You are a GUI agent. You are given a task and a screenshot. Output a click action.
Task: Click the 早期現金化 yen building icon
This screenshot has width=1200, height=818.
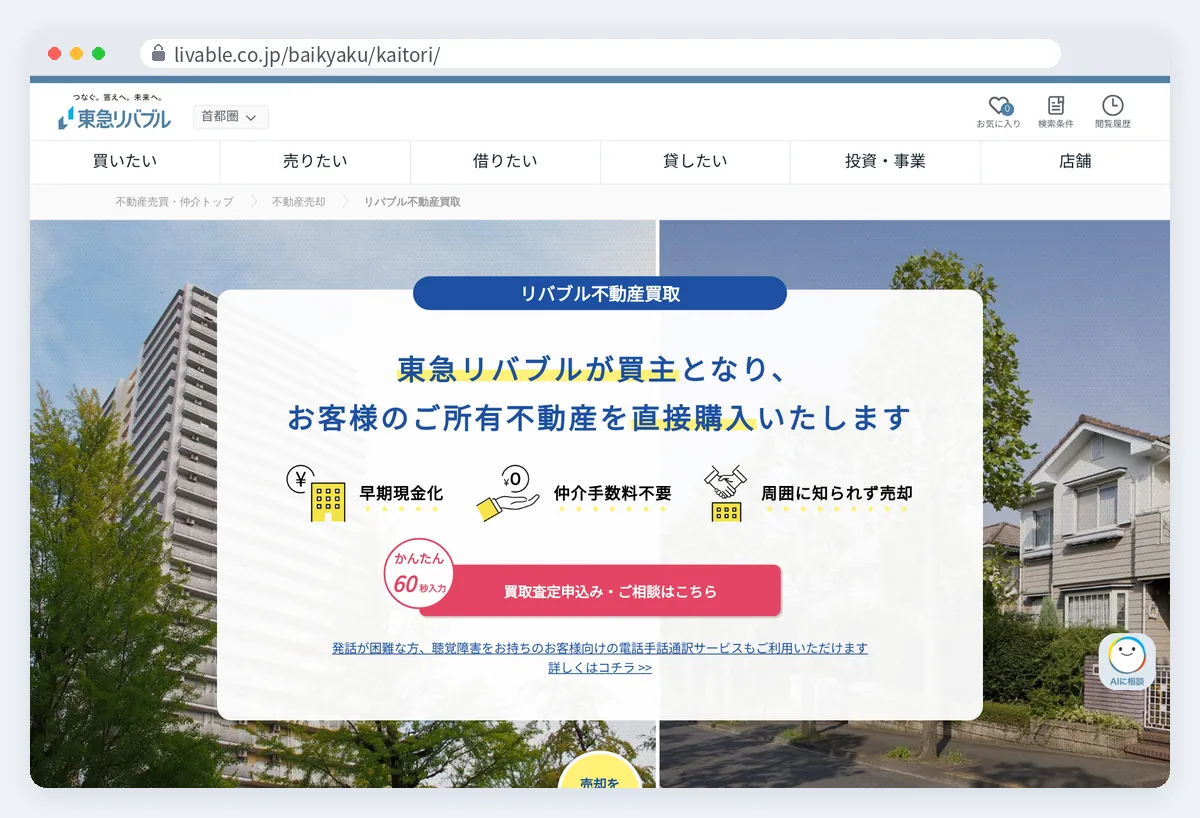coord(316,493)
